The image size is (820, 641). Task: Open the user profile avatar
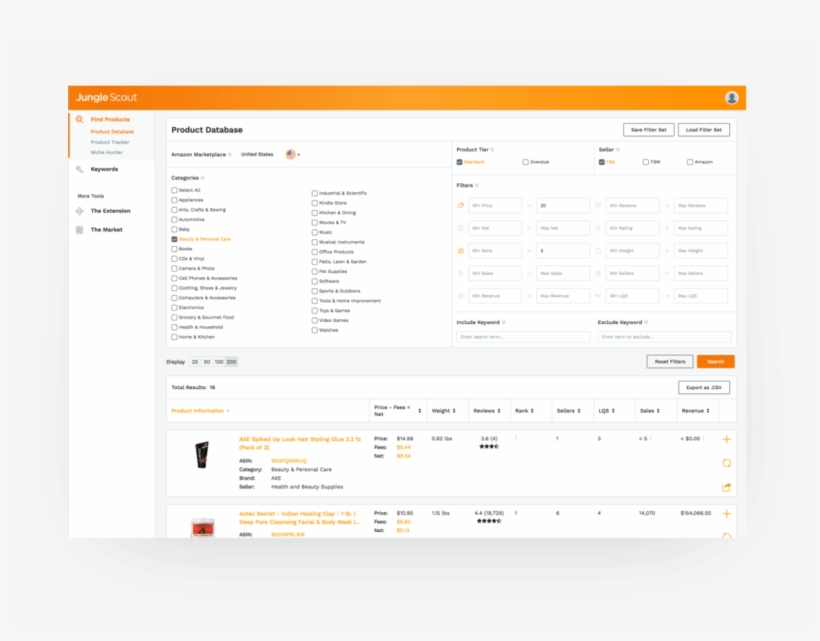(731, 98)
